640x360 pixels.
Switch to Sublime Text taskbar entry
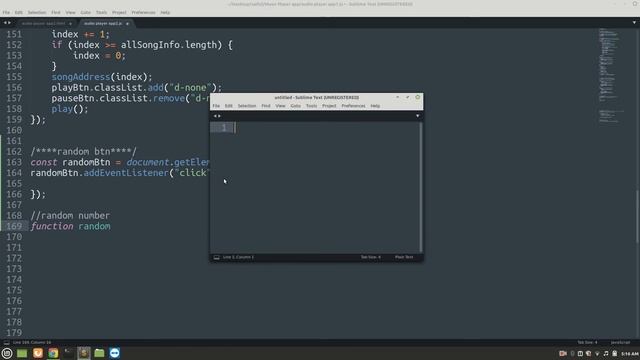coord(84,353)
